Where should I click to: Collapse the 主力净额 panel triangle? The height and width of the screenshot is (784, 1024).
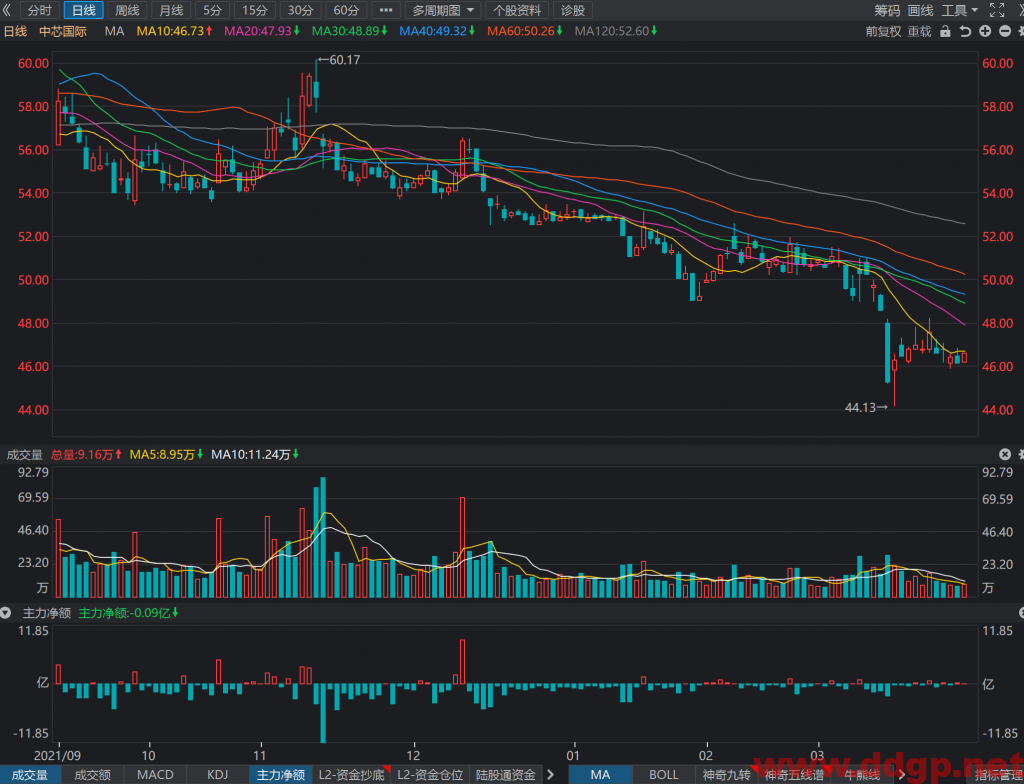(x=6, y=613)
